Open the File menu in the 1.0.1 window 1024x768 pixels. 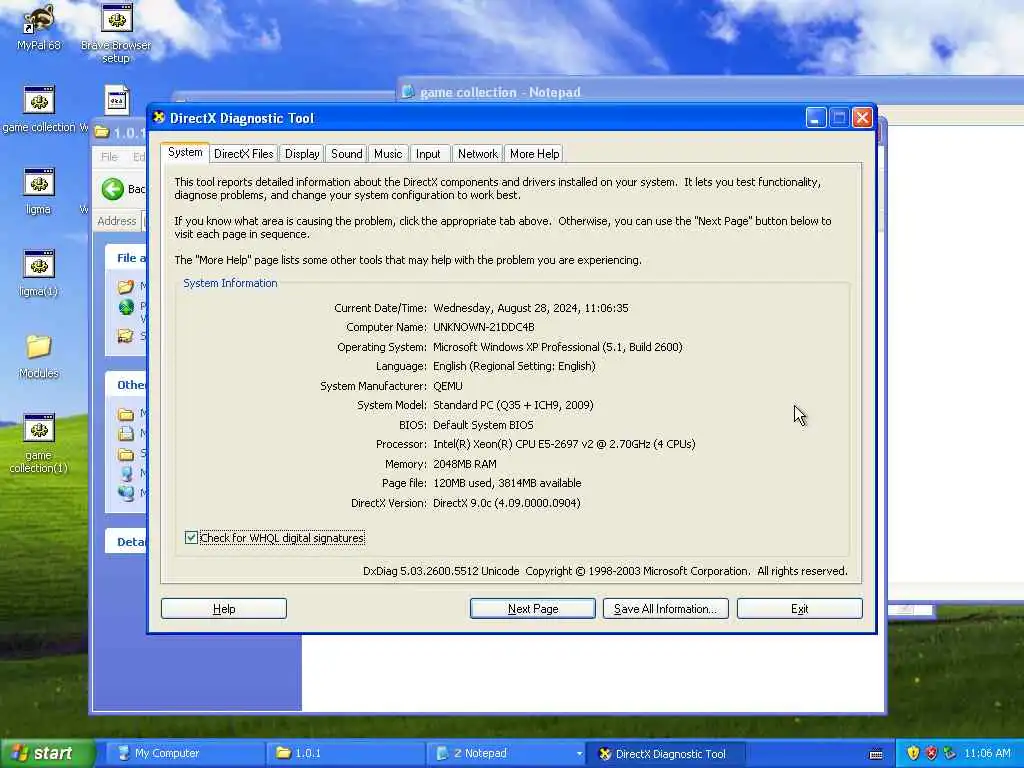(x=109, y=157)
